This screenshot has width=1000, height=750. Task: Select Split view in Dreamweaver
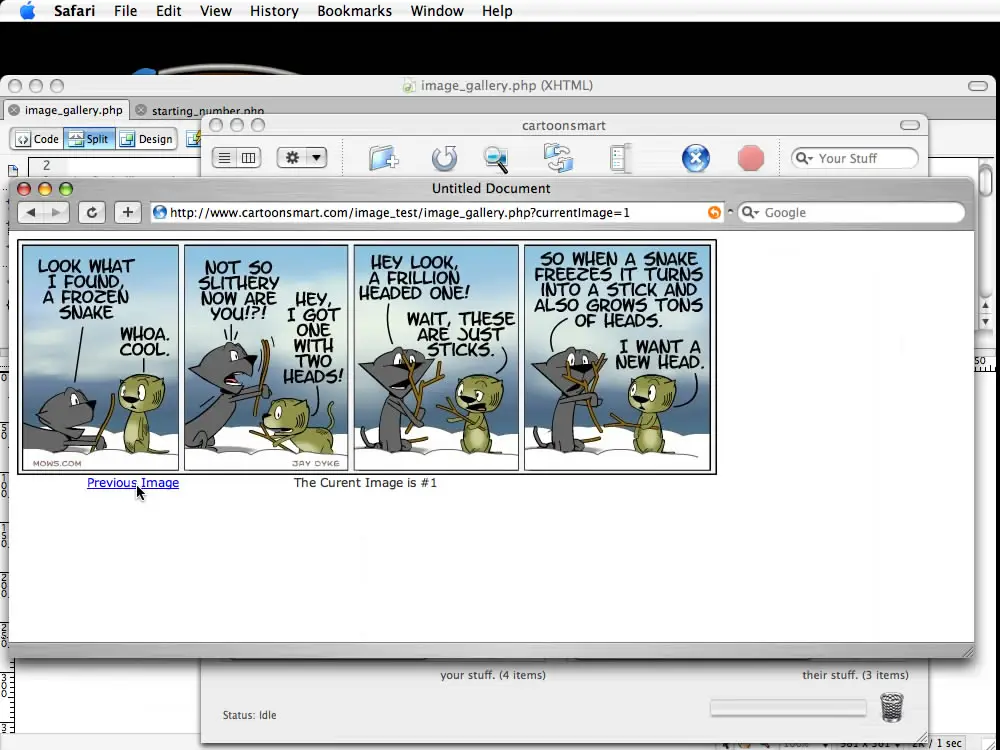pos(89,139)
